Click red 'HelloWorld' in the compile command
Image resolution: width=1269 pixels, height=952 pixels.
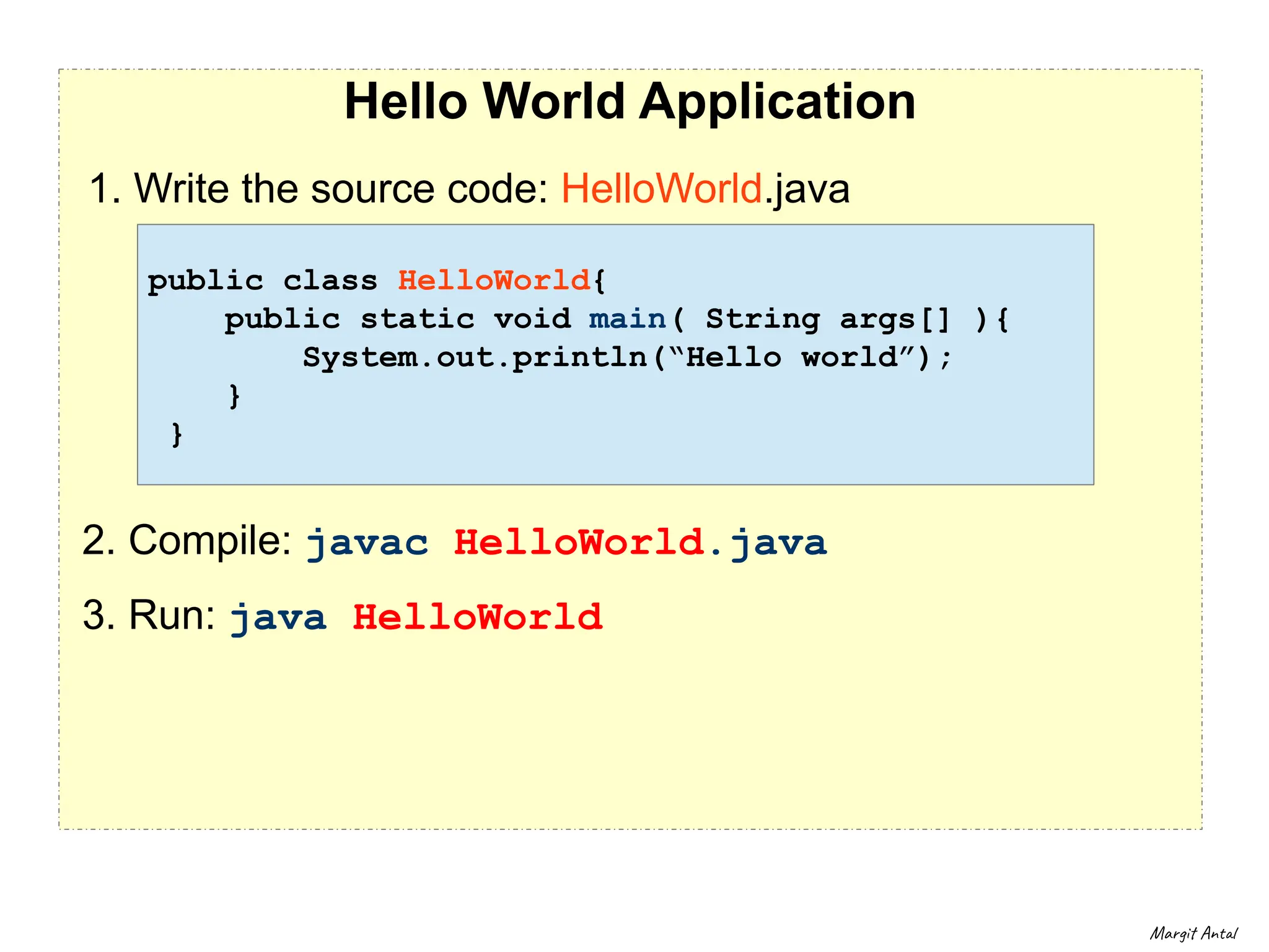pyautogui.click(x=580, y=543)
